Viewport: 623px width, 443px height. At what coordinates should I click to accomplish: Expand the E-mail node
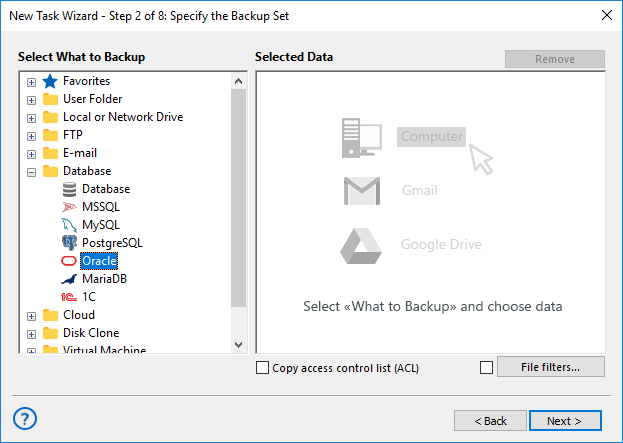click(31, 154)
